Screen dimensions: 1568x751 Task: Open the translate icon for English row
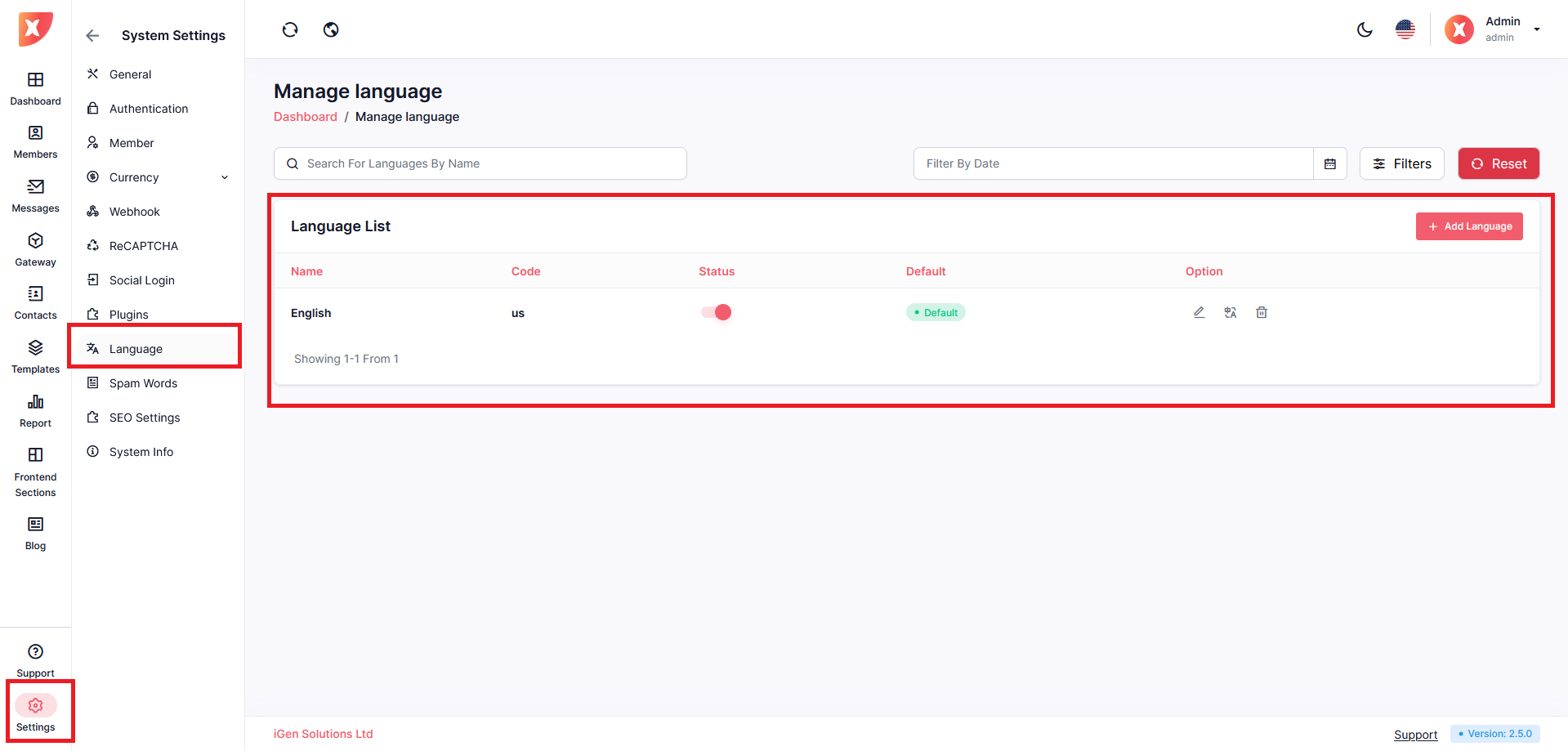tap(1231, 312)
